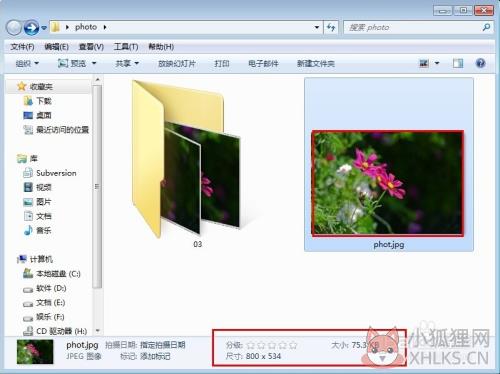Image resolution: width=500 pixels, height=374 pixels.
Task: Select the photo breadcrumb in address bar
Action: (86, 27)
